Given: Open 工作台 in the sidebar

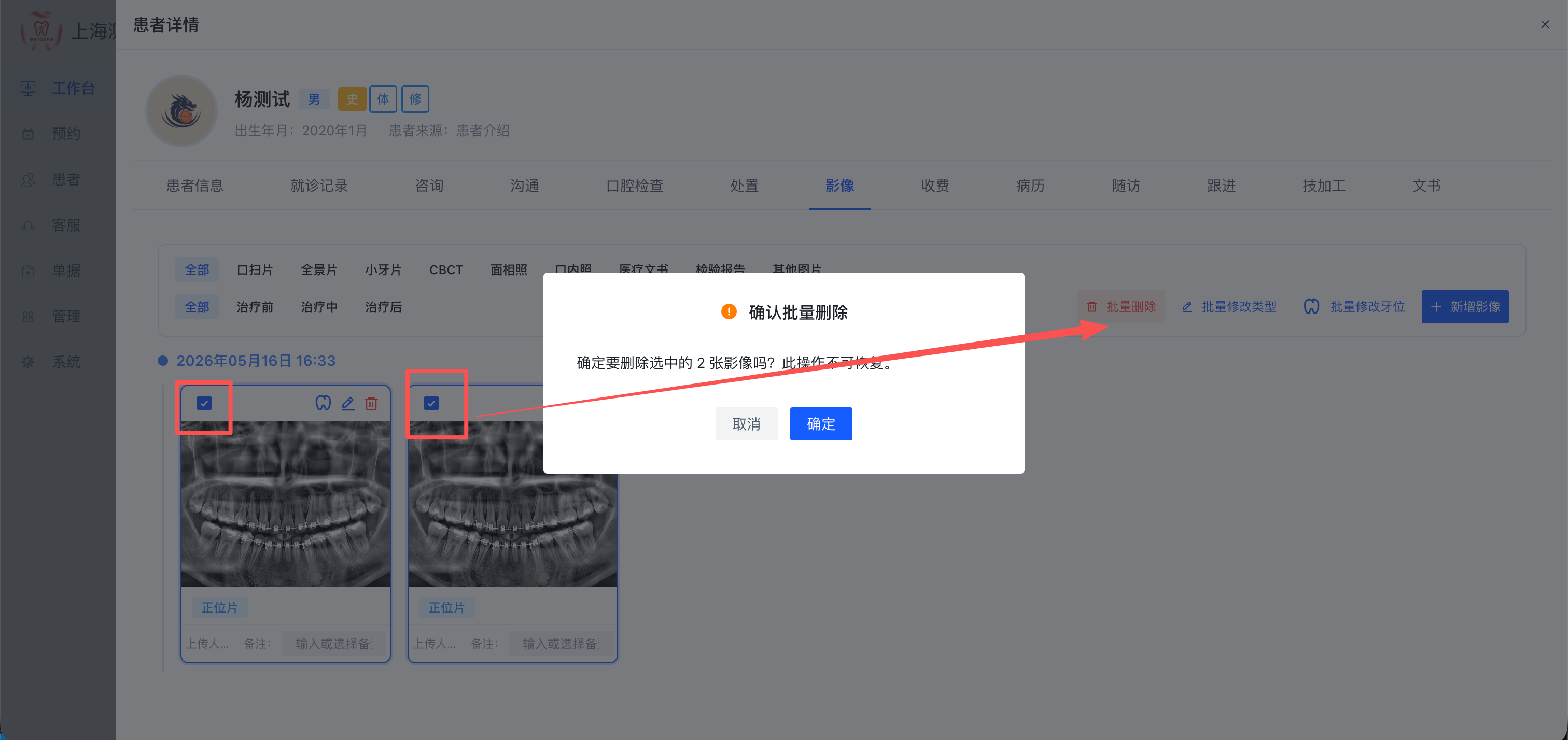Looking at the screenshot, I should click(x=58, y=88).
